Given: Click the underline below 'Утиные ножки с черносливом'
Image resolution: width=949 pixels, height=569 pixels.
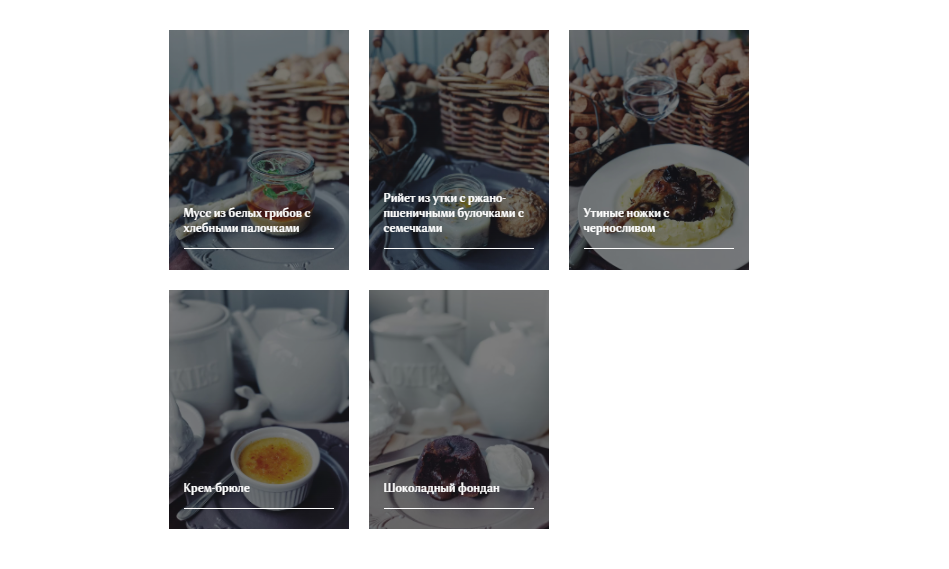Looking at the screenshot, I should click(x=658, y=248).
